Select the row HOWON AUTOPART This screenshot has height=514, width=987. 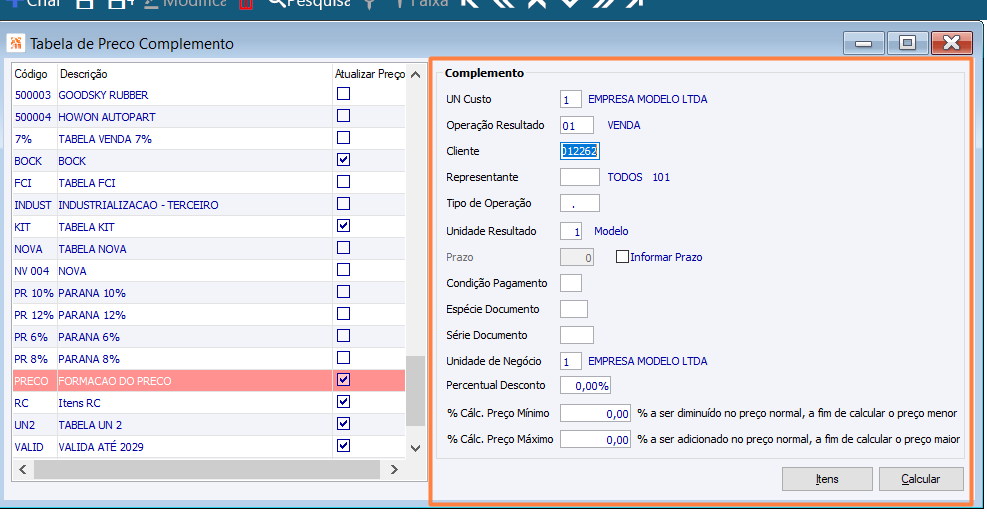click(x=209, y=117)
